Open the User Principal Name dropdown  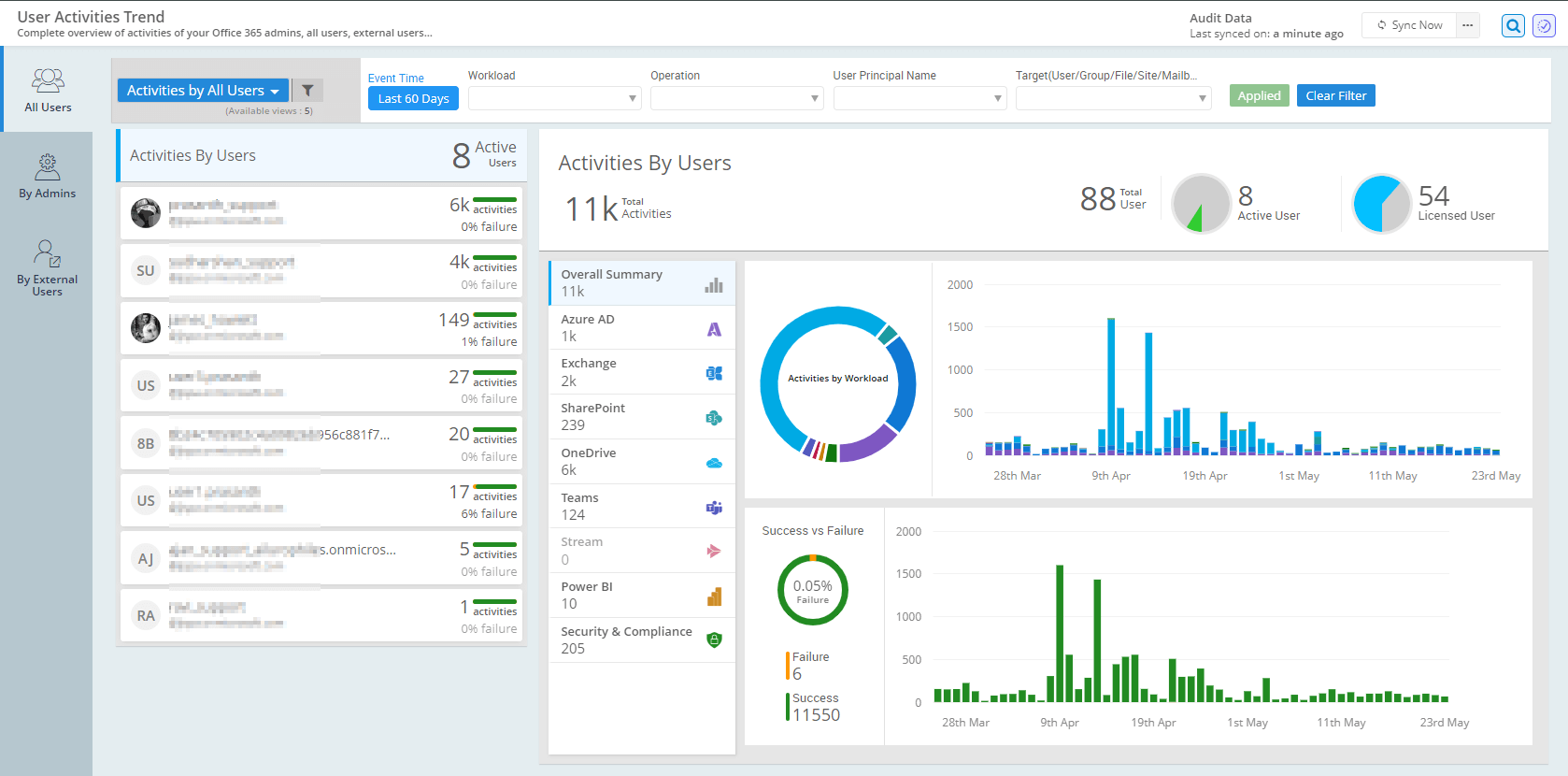919,98
